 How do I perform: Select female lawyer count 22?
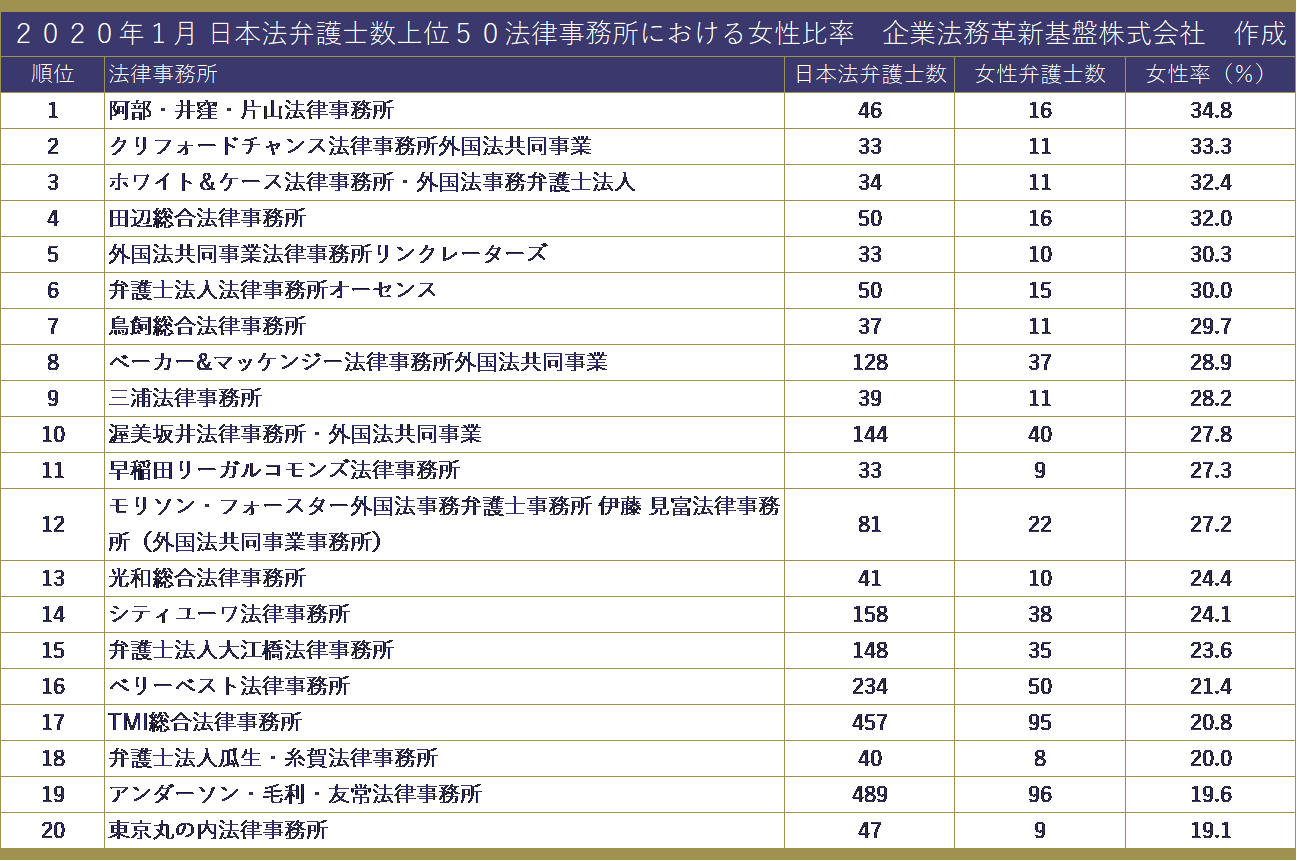click(x=1040, y=525)
